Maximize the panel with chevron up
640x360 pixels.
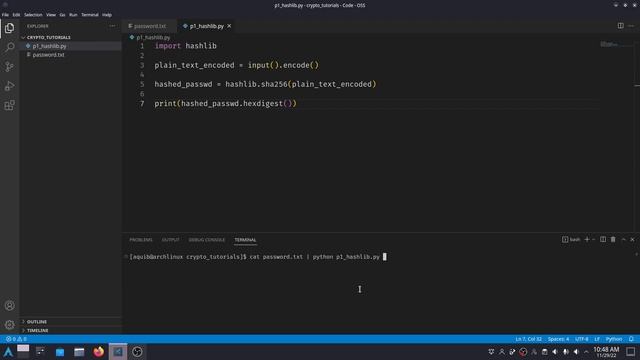[x=623, y=240]
